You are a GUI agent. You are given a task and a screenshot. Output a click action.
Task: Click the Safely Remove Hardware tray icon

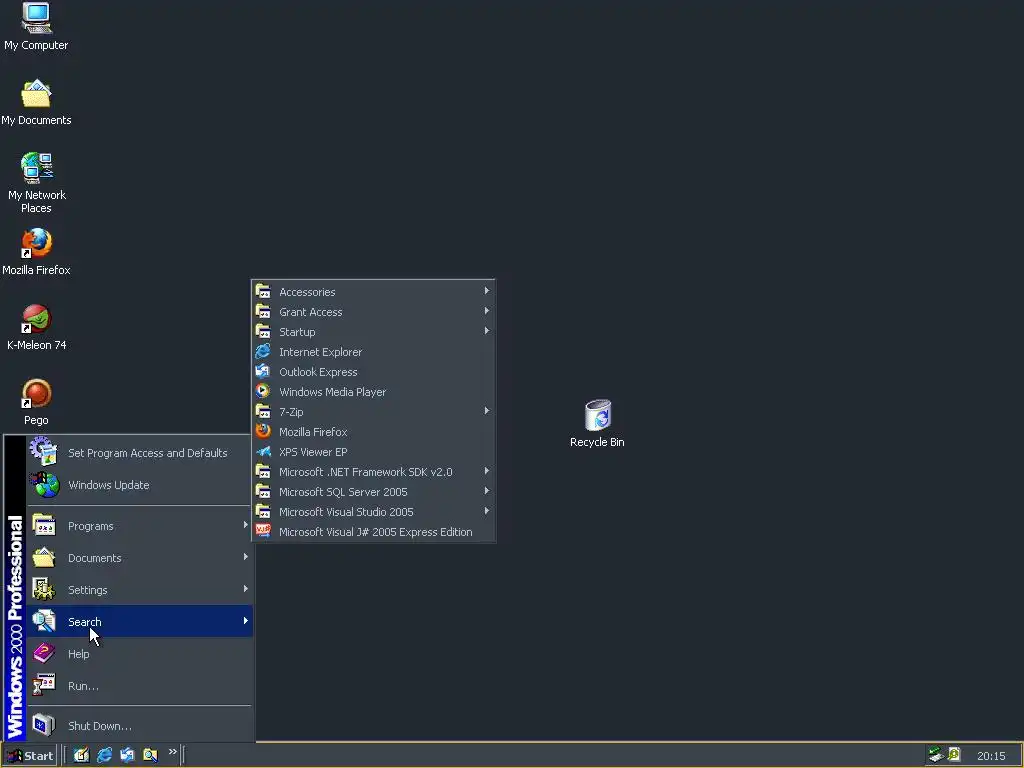point(936,755)
